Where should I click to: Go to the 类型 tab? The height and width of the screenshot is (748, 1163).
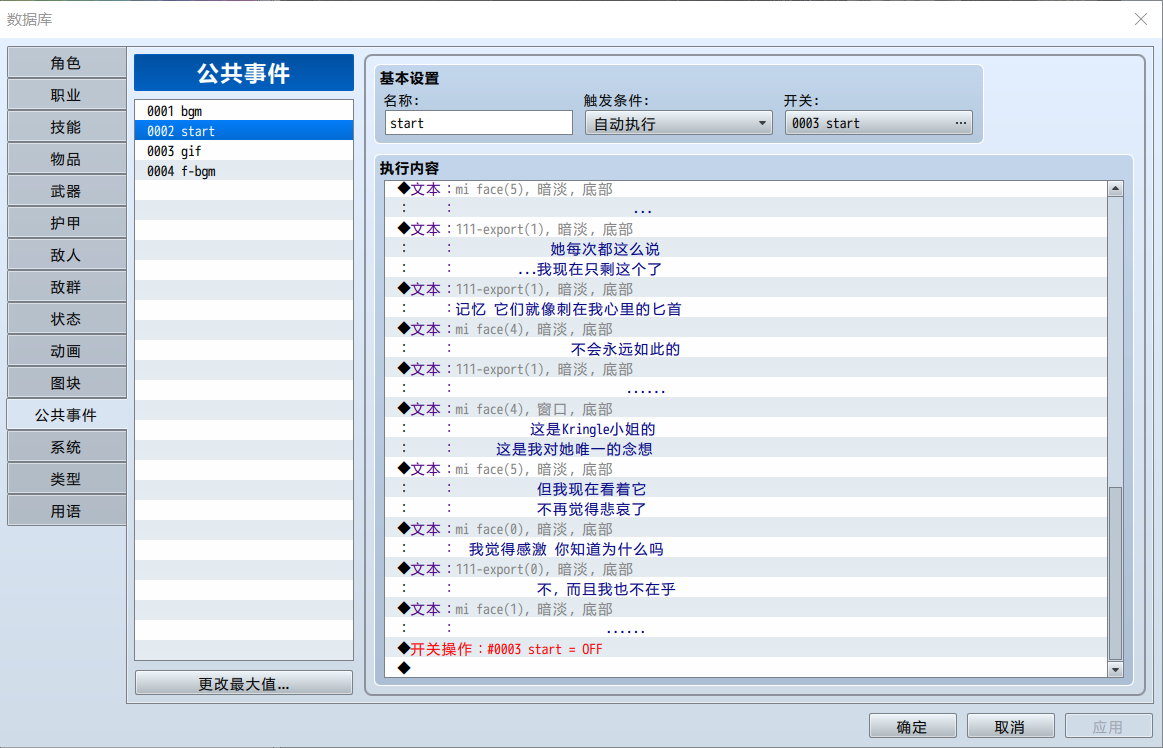66,479
